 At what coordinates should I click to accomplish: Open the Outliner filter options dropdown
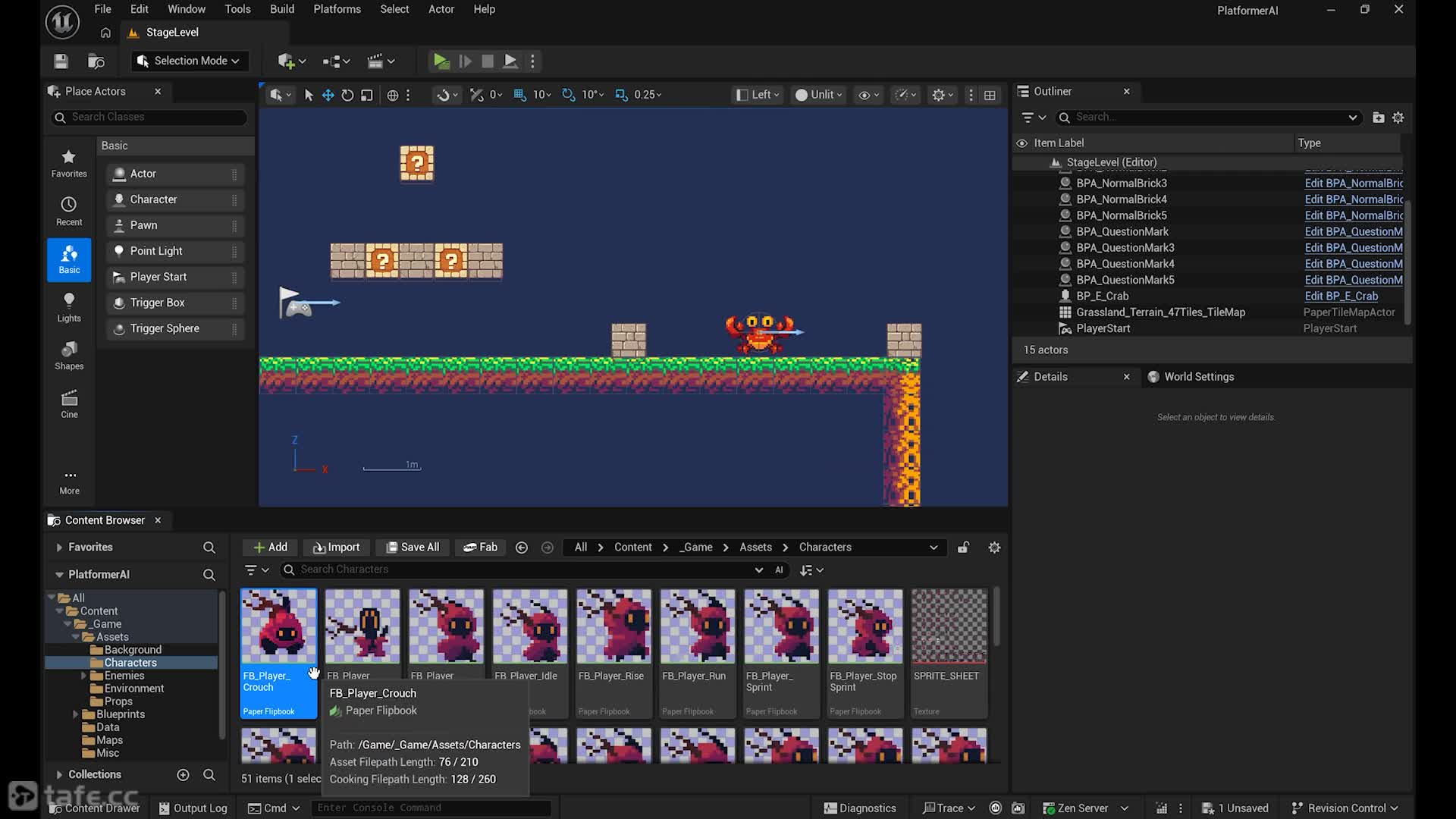tap(1034, 118)
